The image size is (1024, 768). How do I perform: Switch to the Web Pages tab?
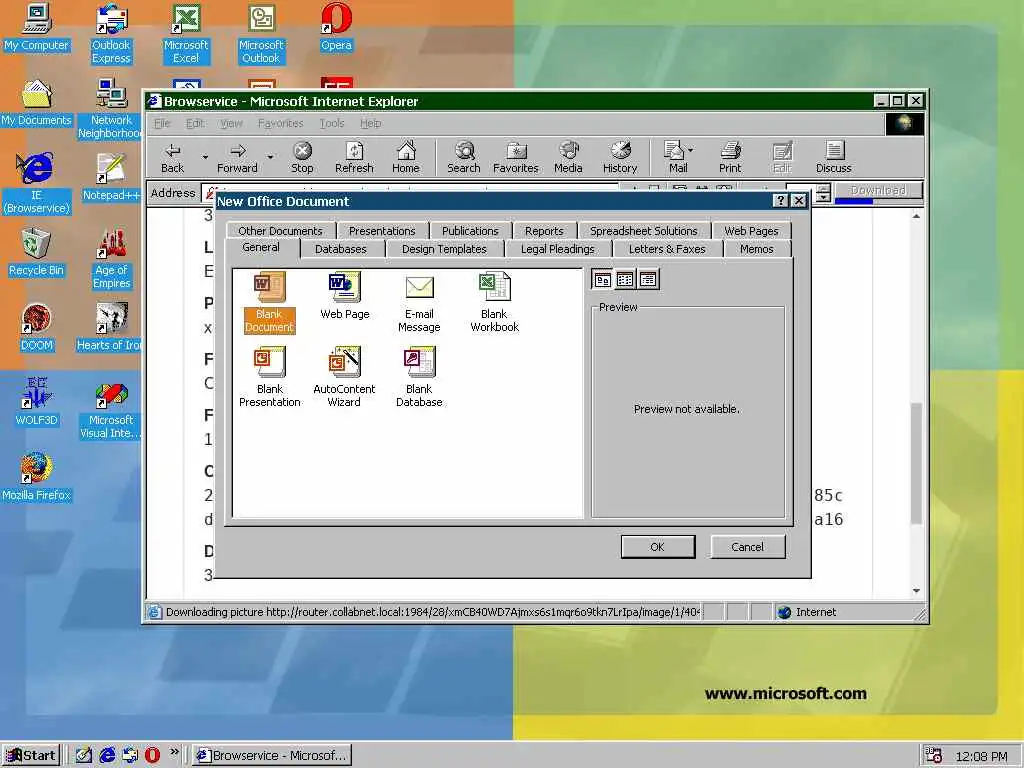coord(751,231)
